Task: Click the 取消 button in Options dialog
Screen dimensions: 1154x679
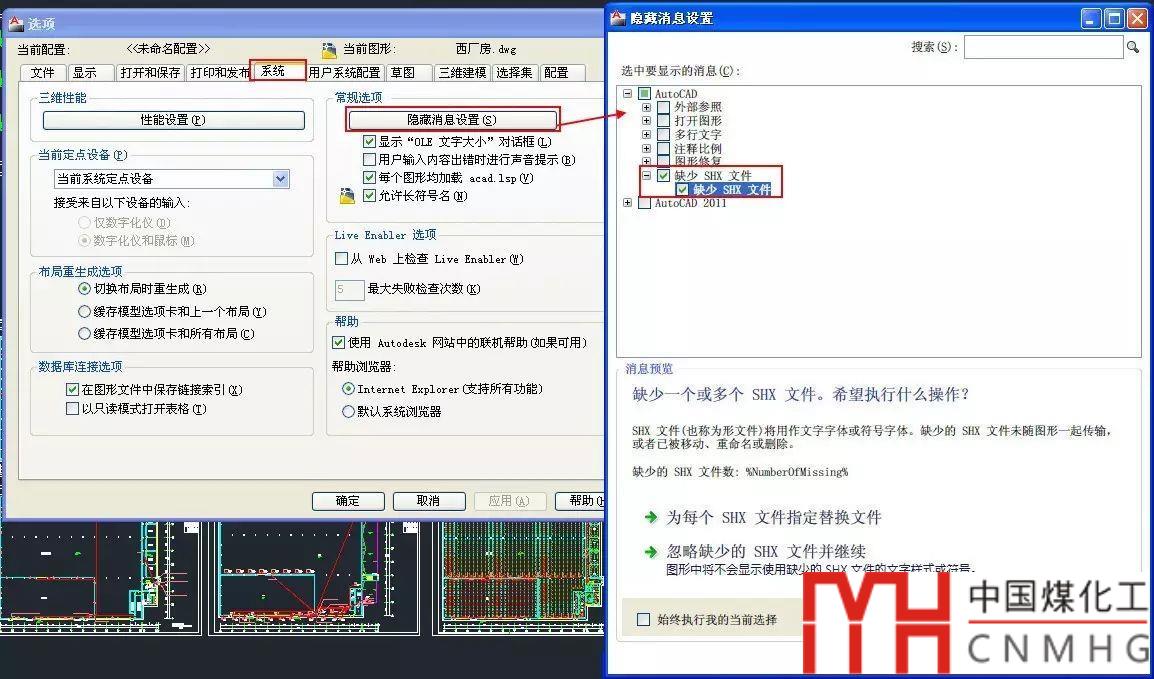Action: point(428,500)
